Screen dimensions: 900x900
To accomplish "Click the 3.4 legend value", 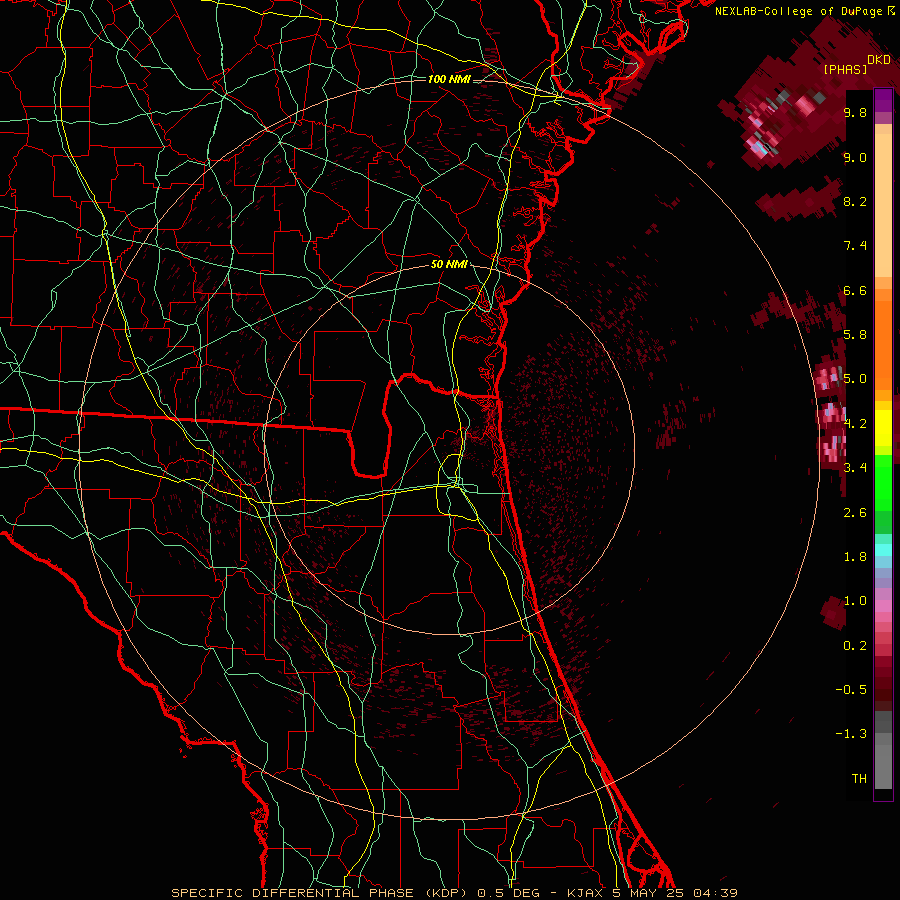I will (855, 468).
